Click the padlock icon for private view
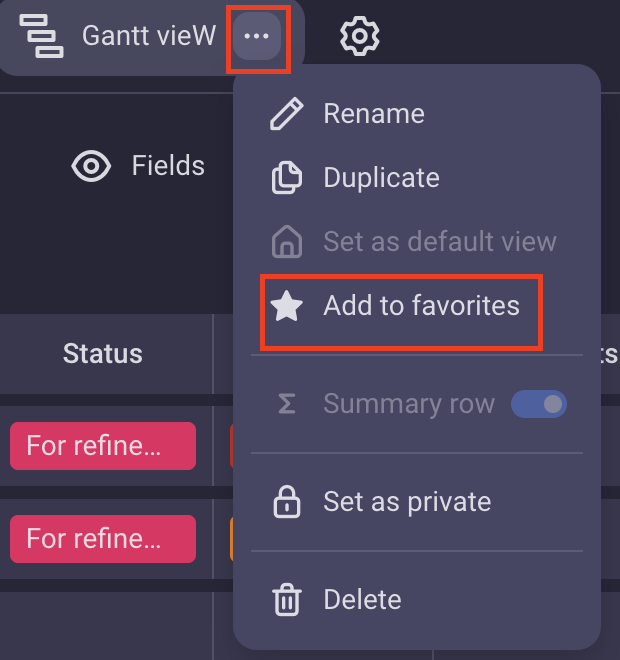 [x=287, y=502]
